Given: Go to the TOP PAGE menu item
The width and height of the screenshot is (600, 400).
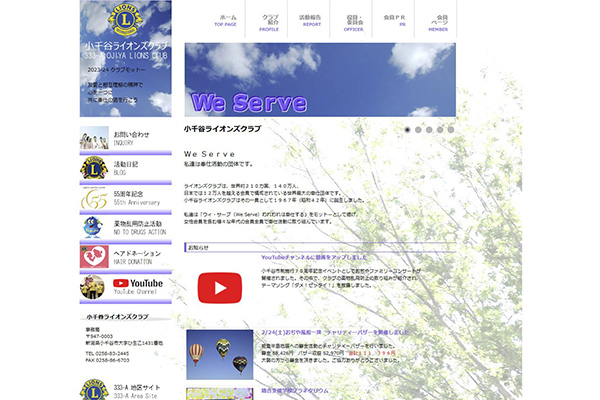Looking at the screenshot, I should click(226, 21).
